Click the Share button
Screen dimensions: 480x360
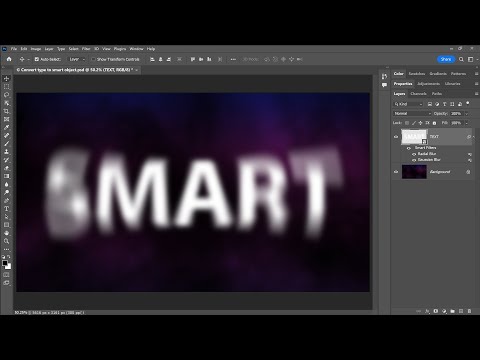point(446,59)
